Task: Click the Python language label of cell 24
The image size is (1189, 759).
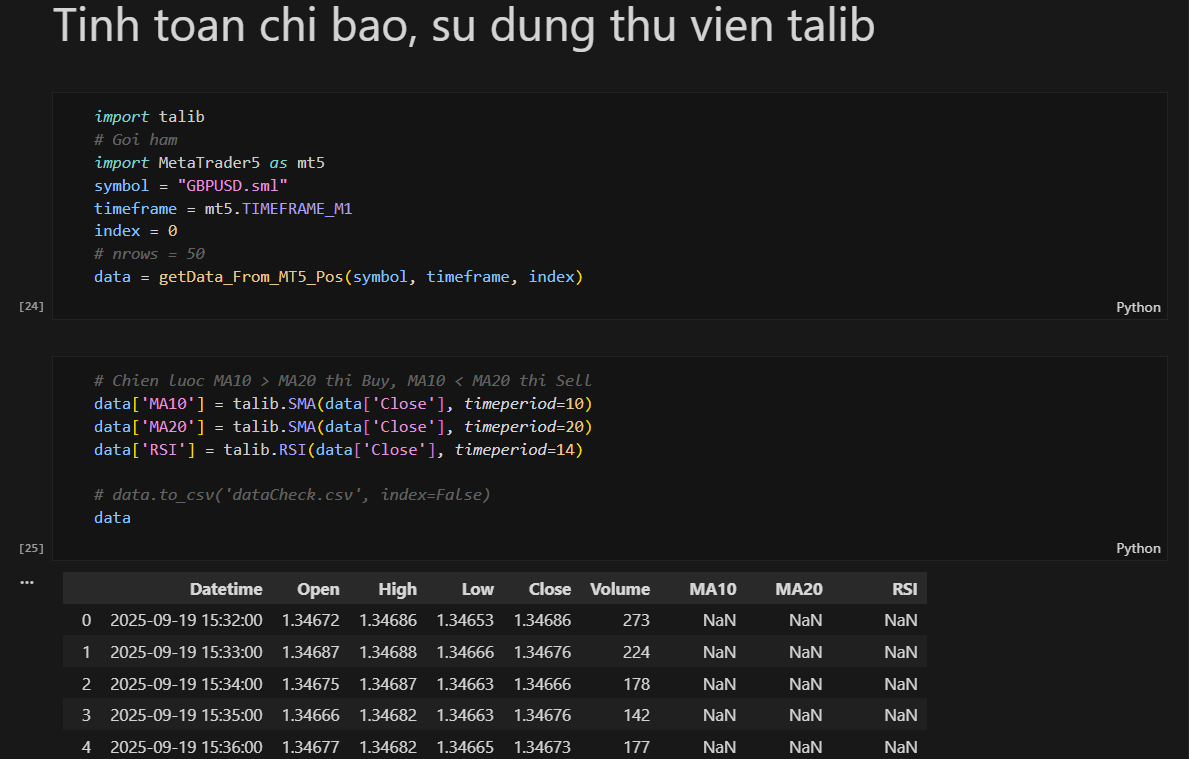Action: pyautogui.click(x=1138, y=307)
